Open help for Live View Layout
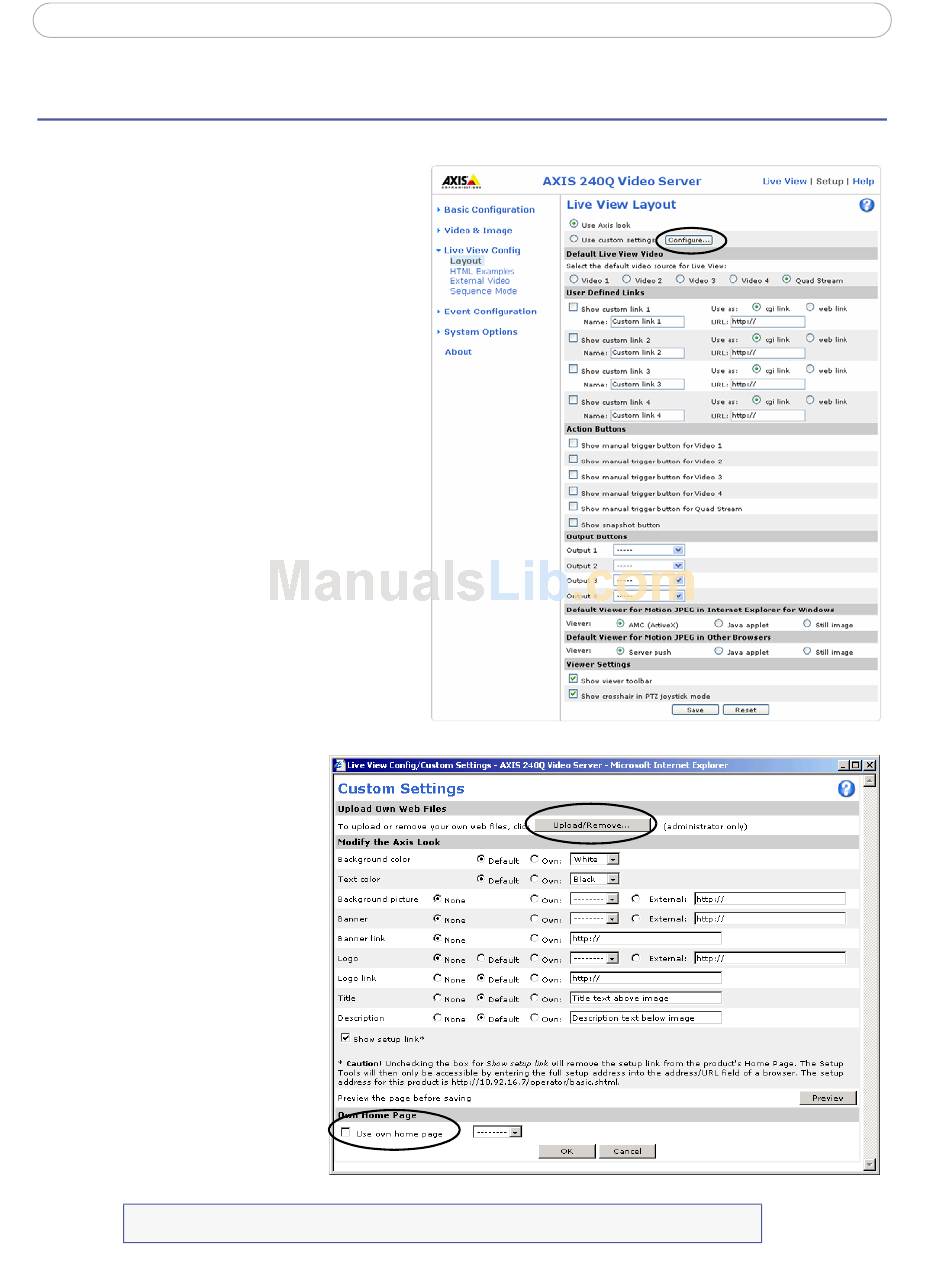950x1270 pixels. (867, 205)
